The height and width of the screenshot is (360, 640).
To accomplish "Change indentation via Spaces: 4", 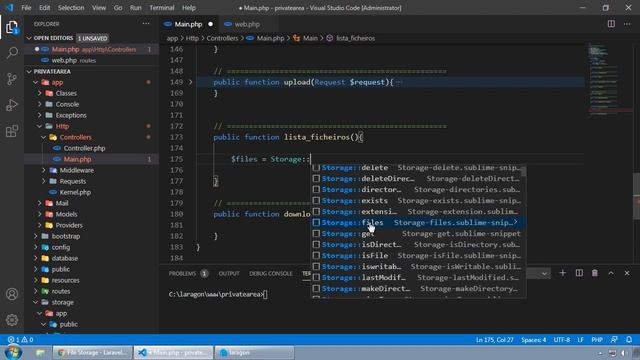I will (x=533, y=340).
